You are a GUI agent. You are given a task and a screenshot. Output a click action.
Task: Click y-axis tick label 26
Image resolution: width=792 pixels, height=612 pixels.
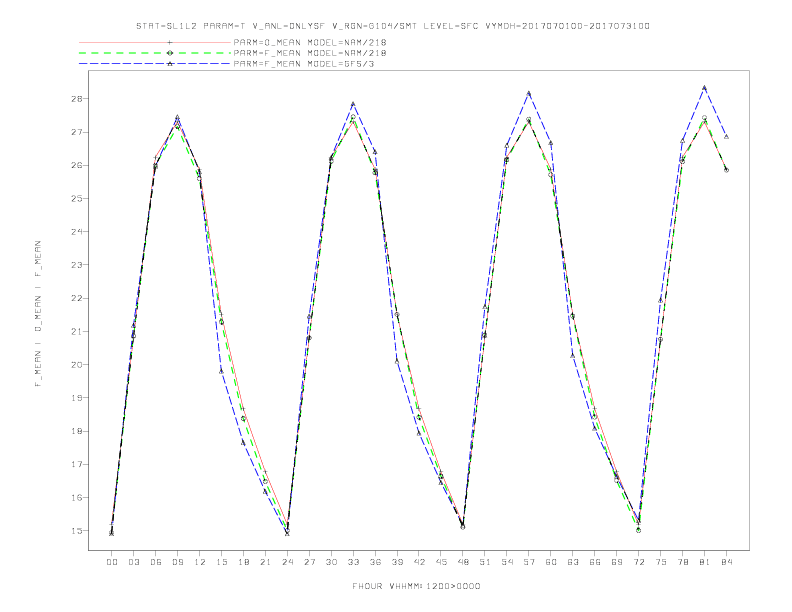click(x=76, y=166)
